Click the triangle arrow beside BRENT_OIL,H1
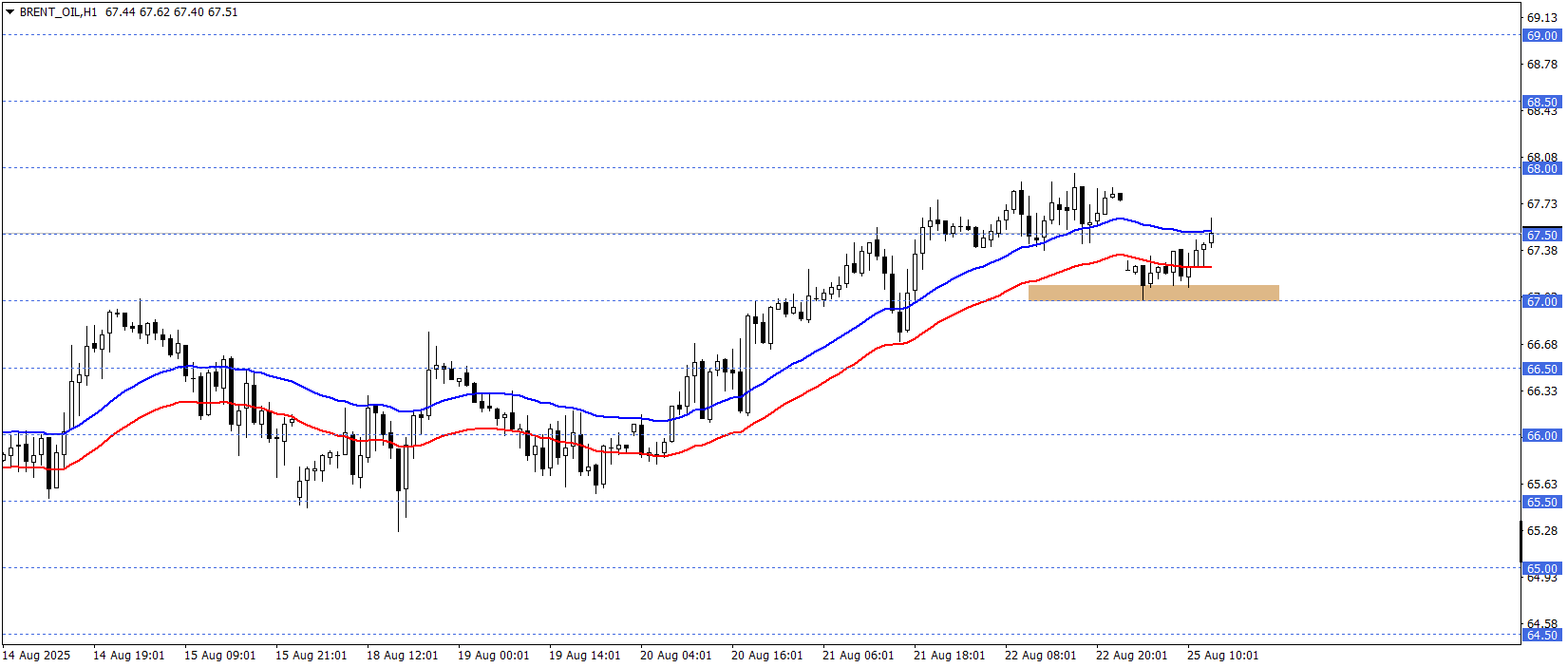Image resolution: width=1568 pixels, height=667 pixels. click(9, 12)
